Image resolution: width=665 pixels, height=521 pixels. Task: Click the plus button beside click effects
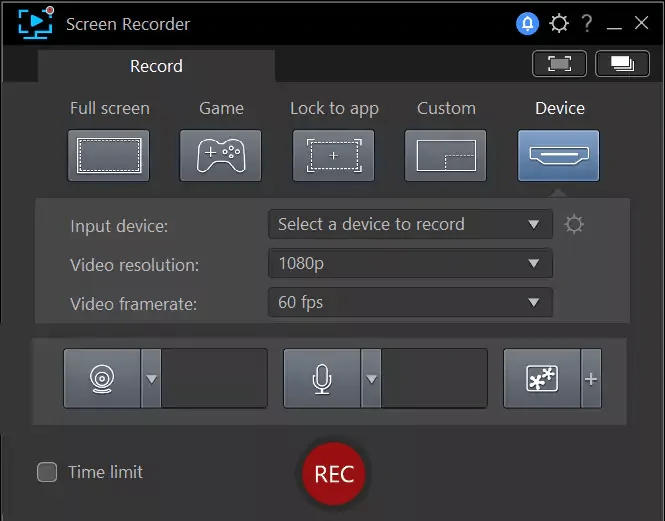591,379
